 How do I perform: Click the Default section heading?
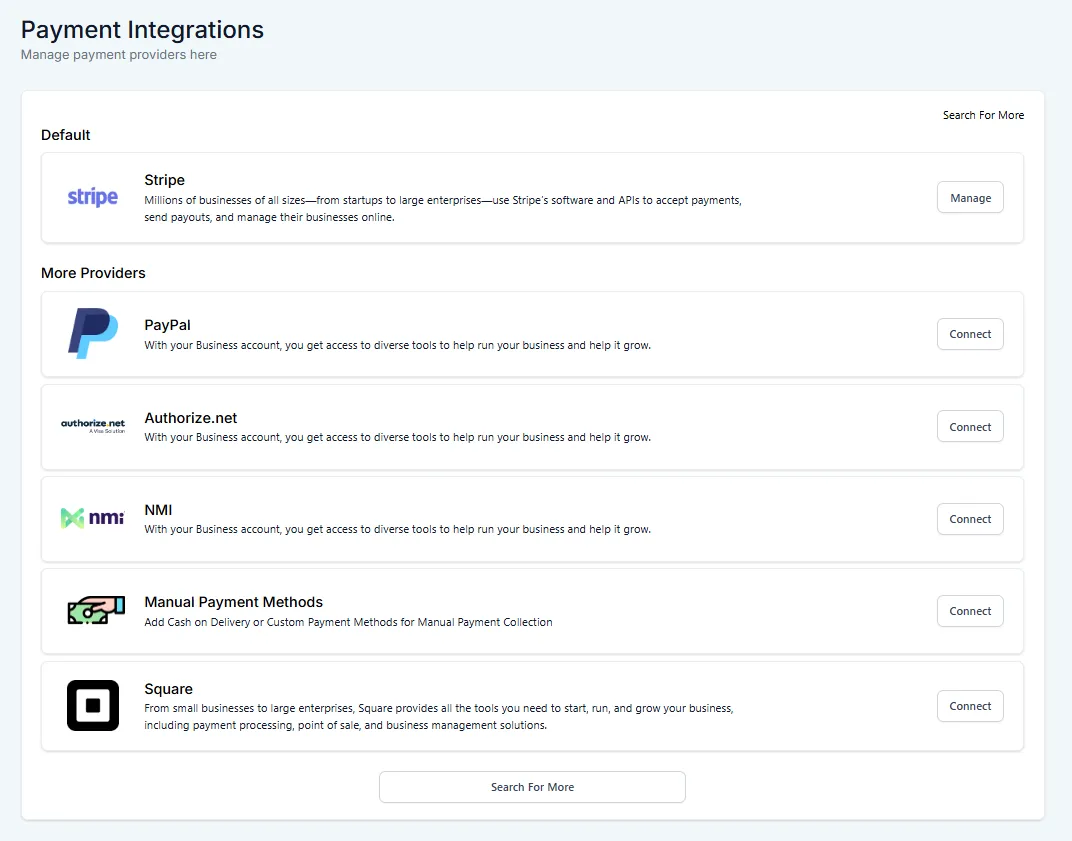66,135
